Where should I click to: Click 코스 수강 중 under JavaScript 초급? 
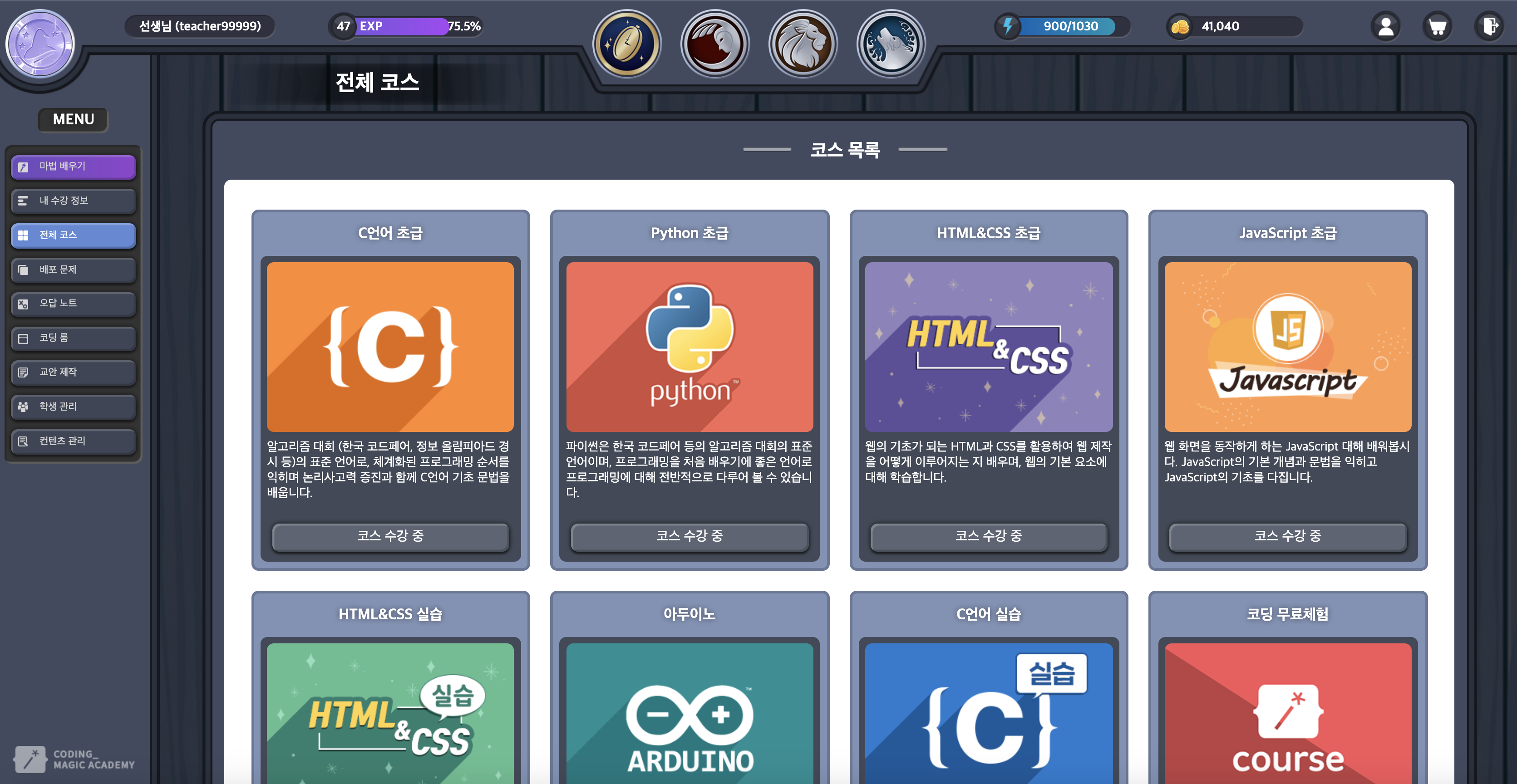click(x=1288, y=536)
